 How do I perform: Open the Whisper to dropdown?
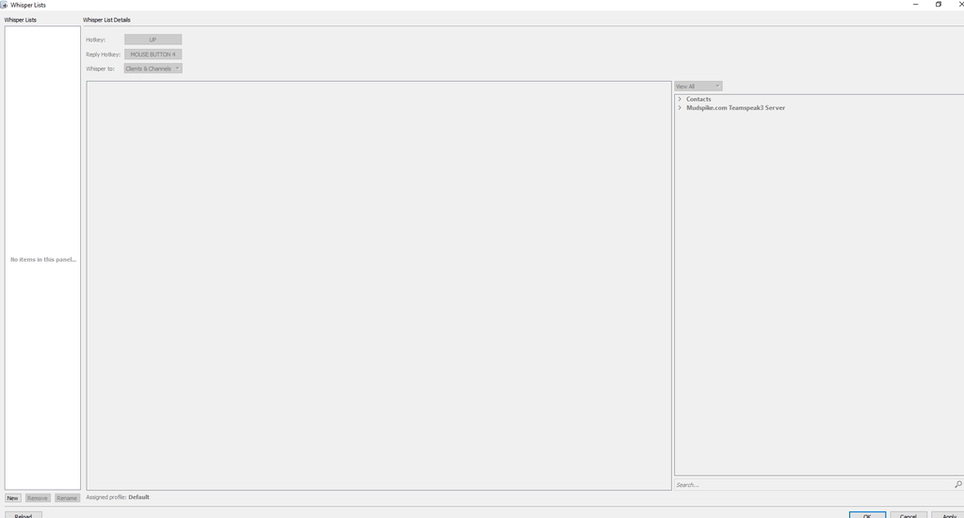tap(153, 69)
